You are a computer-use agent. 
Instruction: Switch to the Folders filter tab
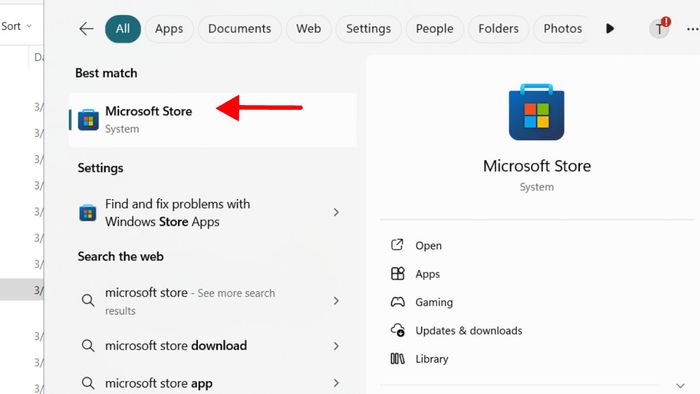pos(498,29)
